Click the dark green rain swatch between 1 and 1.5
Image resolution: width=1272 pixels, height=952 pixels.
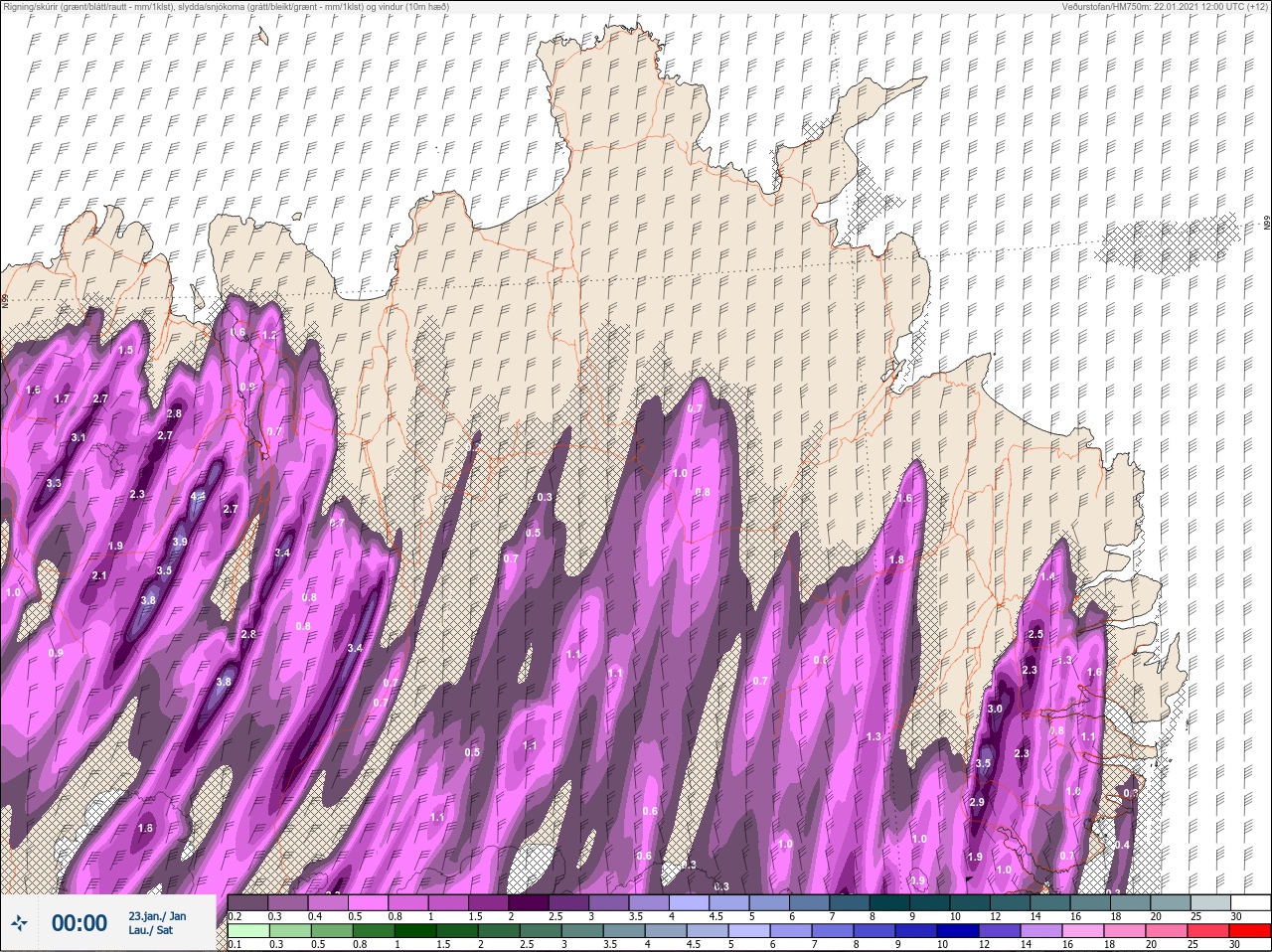point(416,932)
